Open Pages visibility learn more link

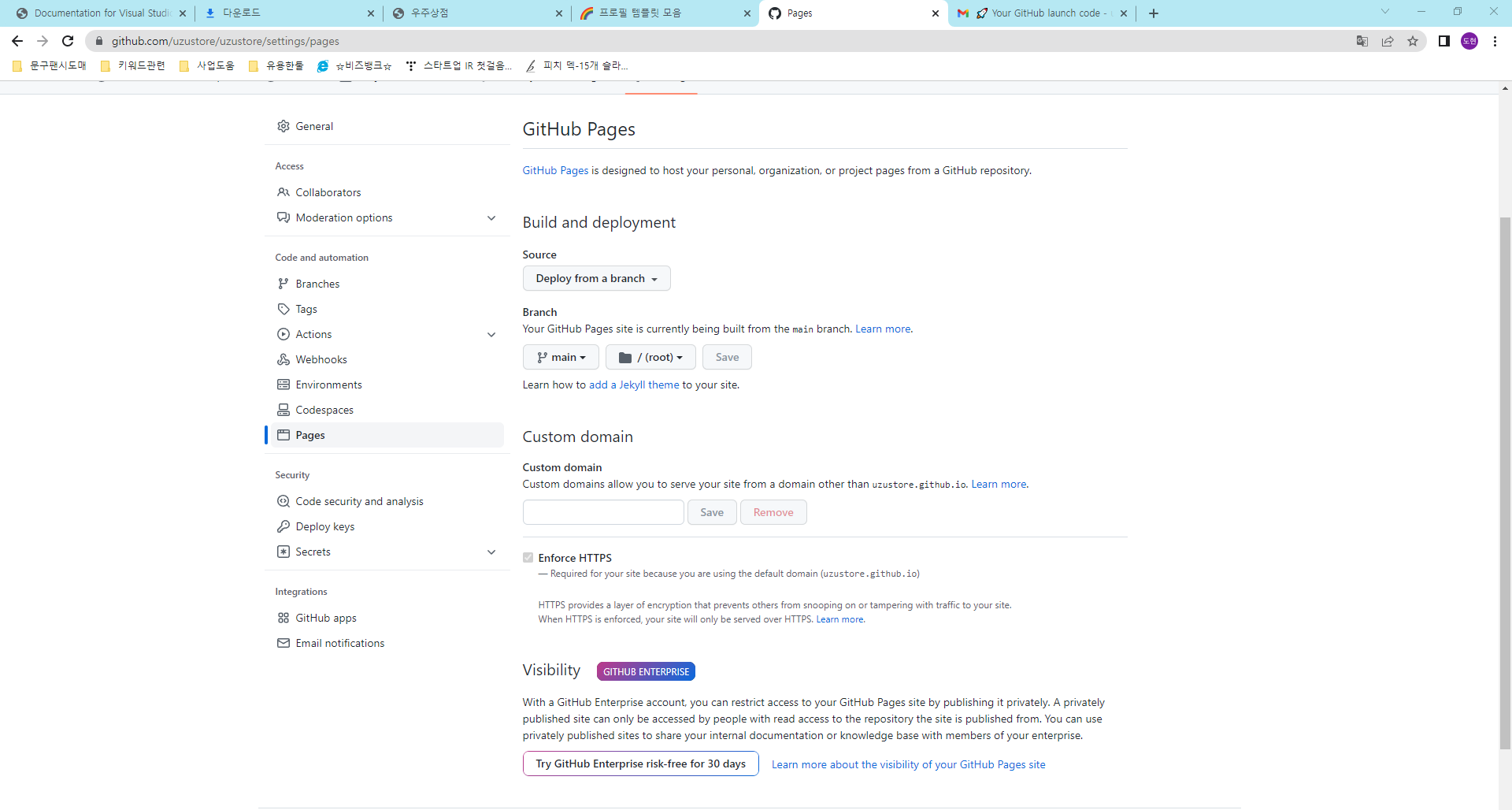pos(909,764)
